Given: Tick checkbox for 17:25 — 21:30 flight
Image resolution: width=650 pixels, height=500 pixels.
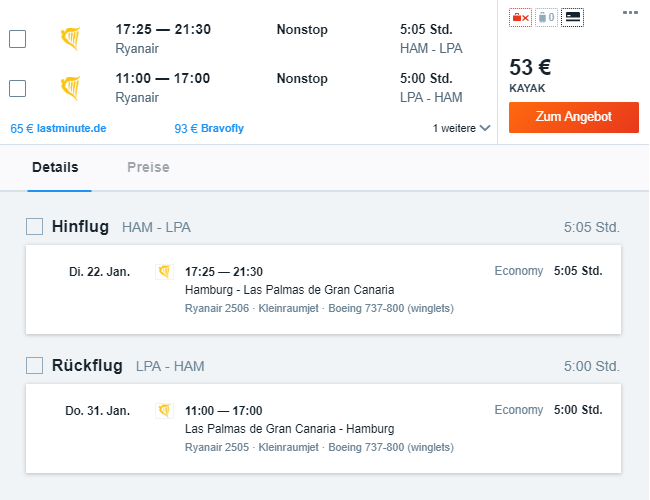Looking at the screenshot, I should pos(17,39).
